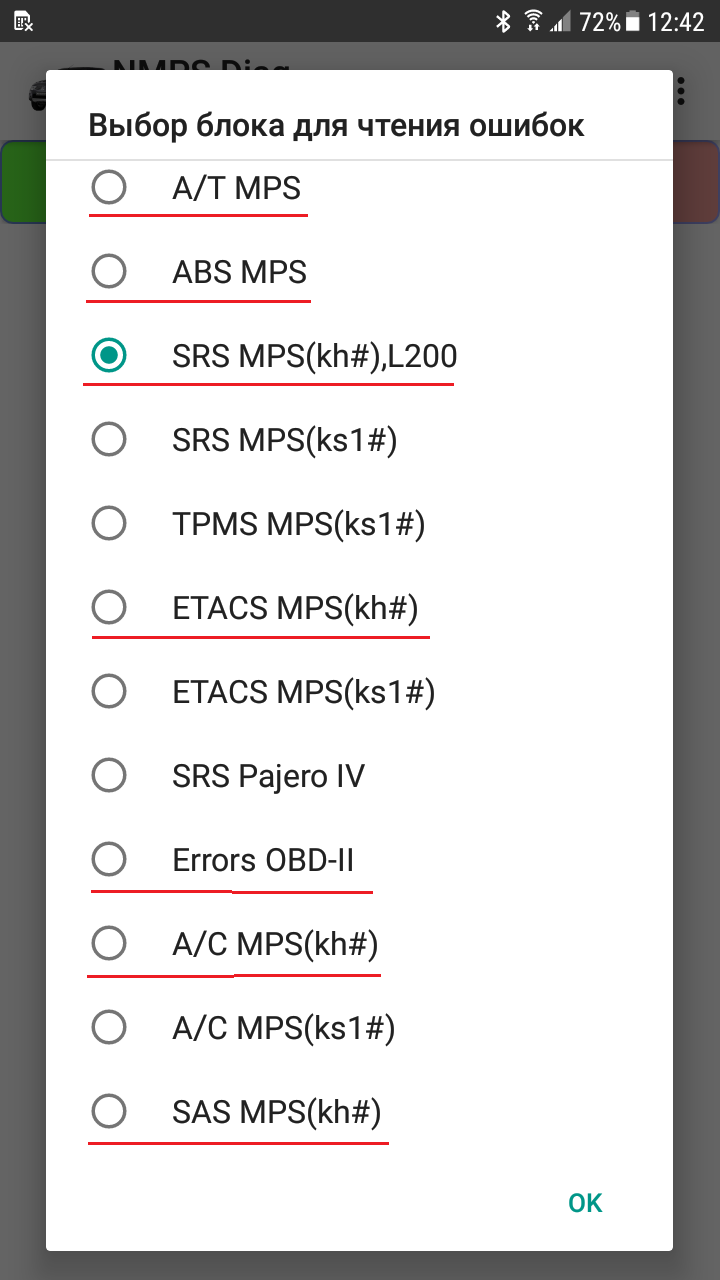Pick the SAS MPS(kh#) option
The width and height of the screenshot is (720, 1280).
pos(109,1111)
